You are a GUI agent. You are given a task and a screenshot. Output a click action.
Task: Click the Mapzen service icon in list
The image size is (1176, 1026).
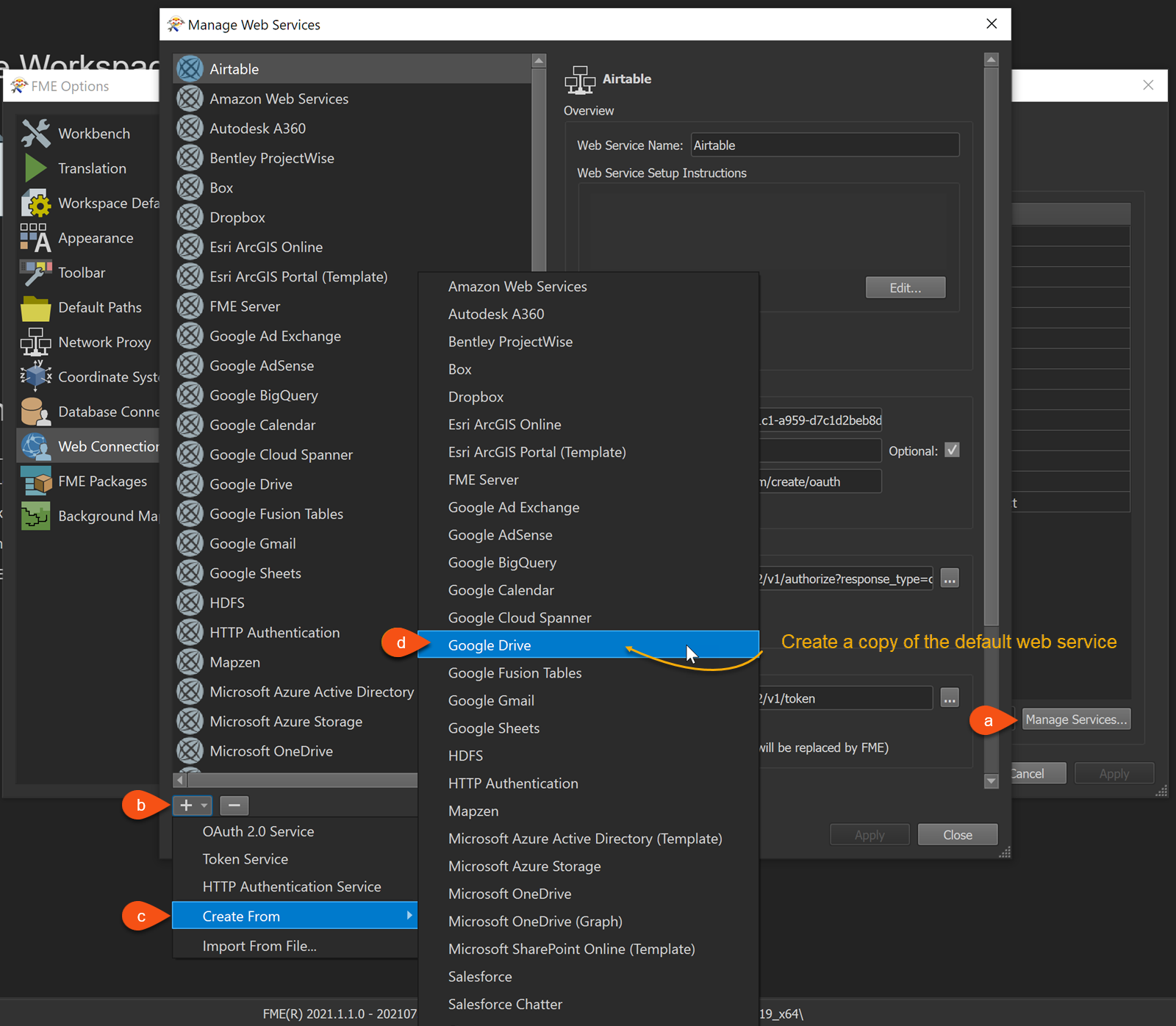tap(190, 662)
